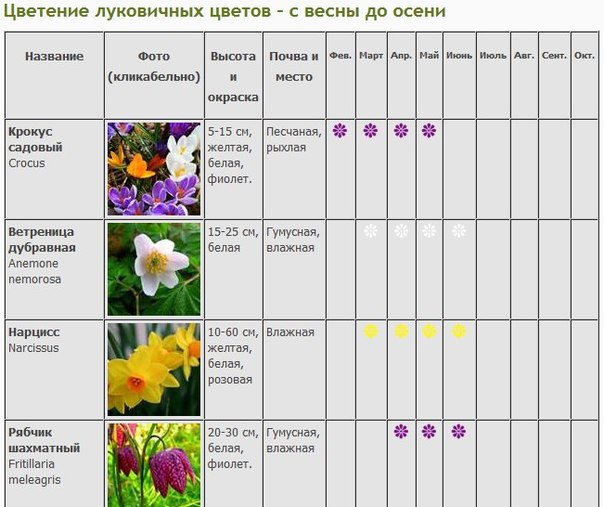Click the white flower icon in anemone June cell

tap(459, 231)
